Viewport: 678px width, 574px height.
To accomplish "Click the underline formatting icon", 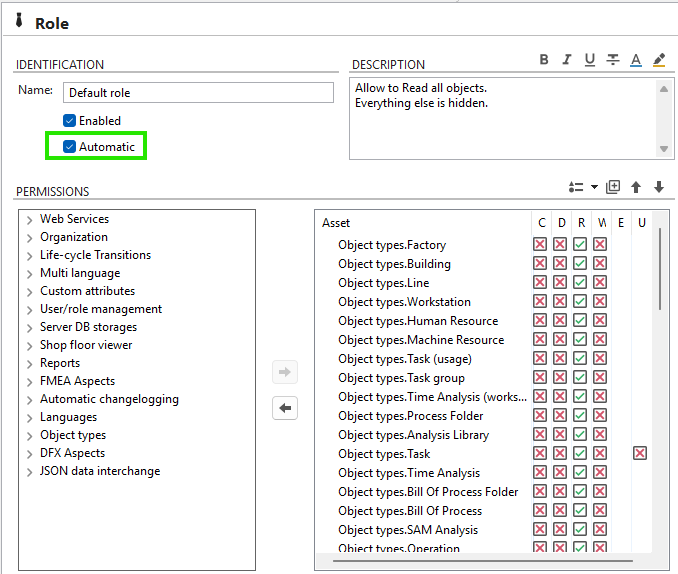I will (590, 60).
